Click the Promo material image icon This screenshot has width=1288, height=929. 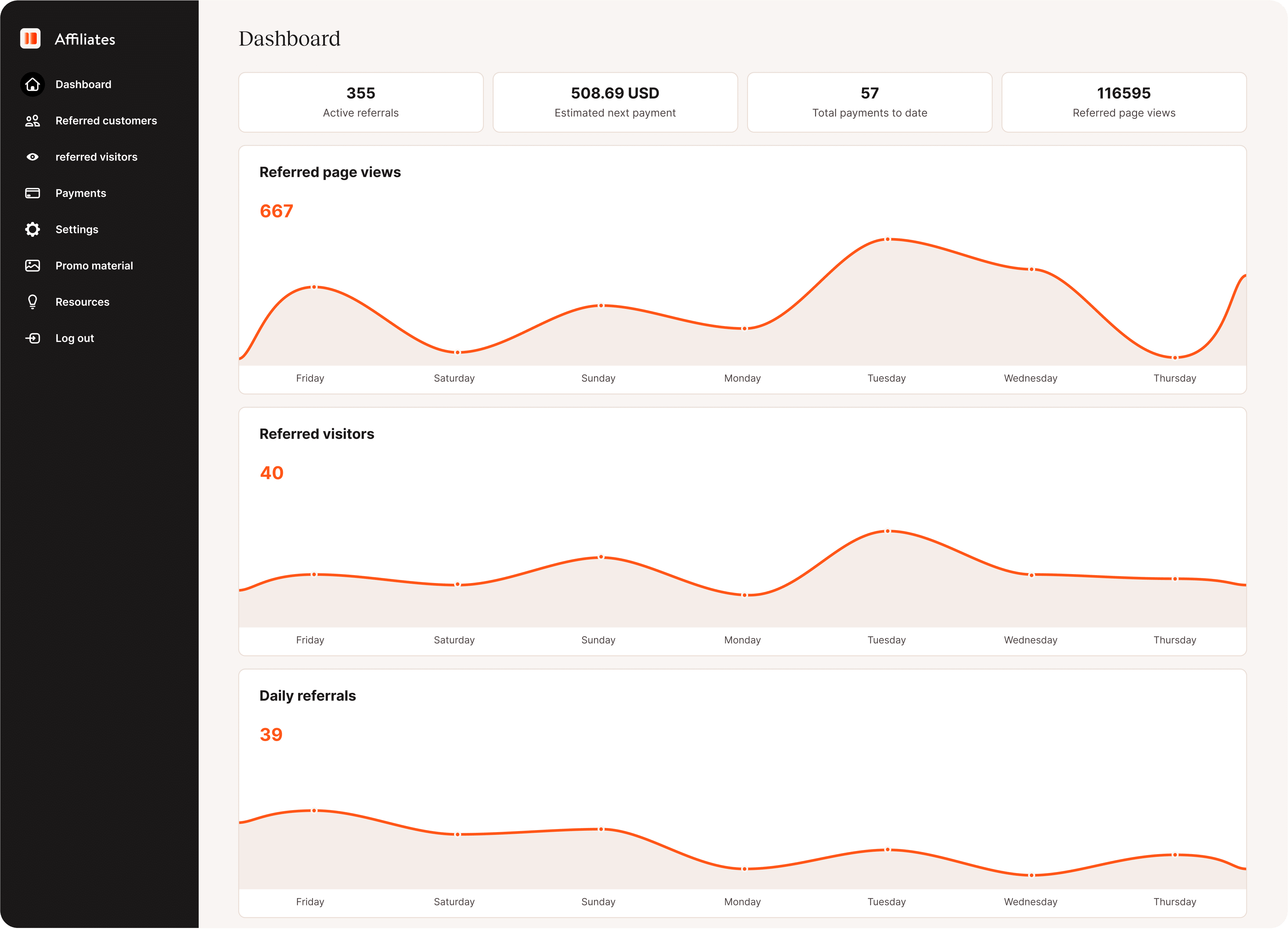tap(32, 265)
